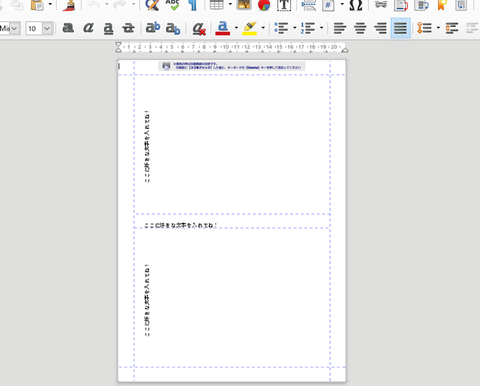480x386 pixels.
Task: Click the Paste clipboard icon
Action: pyautogui.click(x=37, y=5)
